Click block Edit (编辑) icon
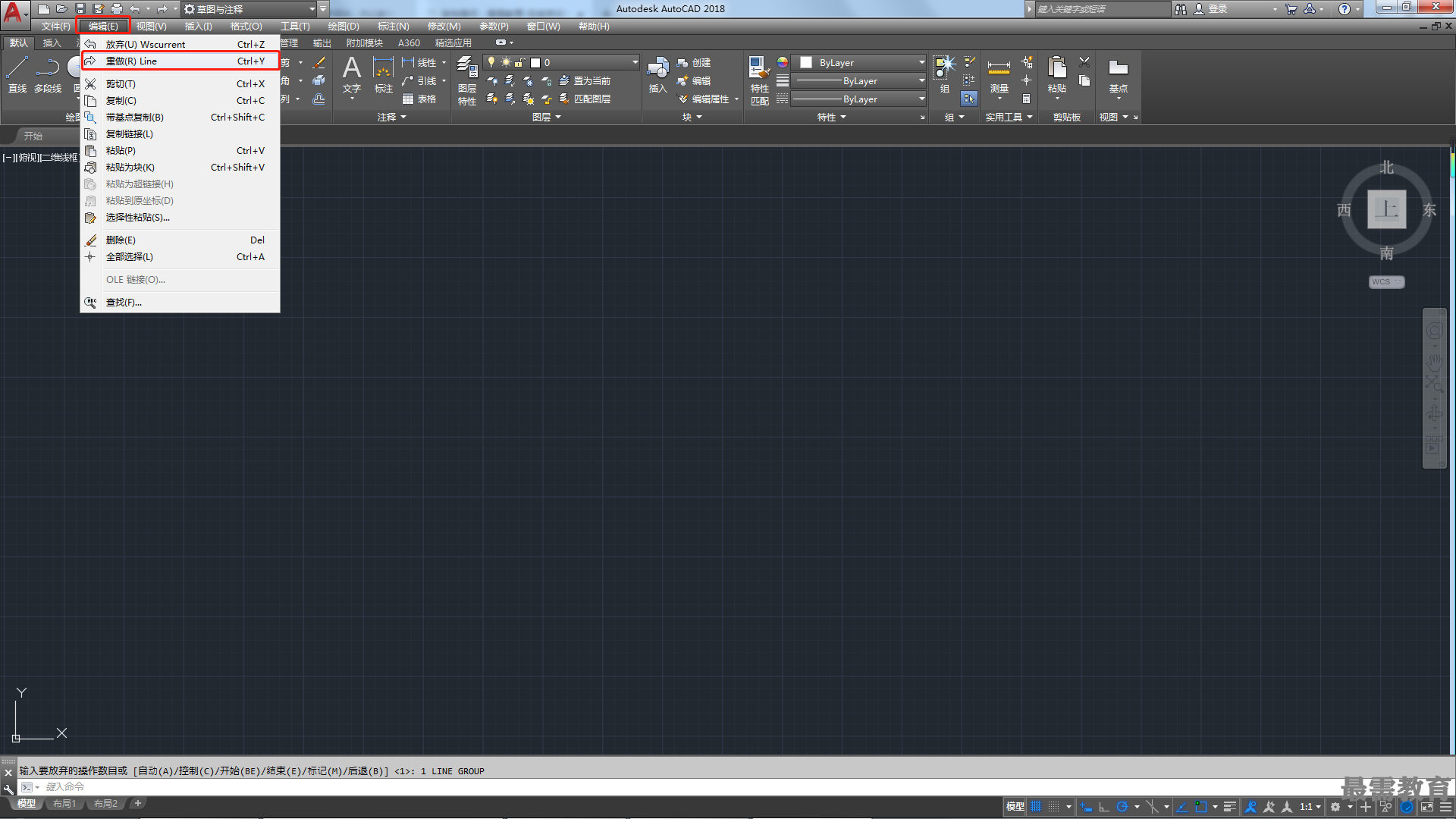 point(694,81)
